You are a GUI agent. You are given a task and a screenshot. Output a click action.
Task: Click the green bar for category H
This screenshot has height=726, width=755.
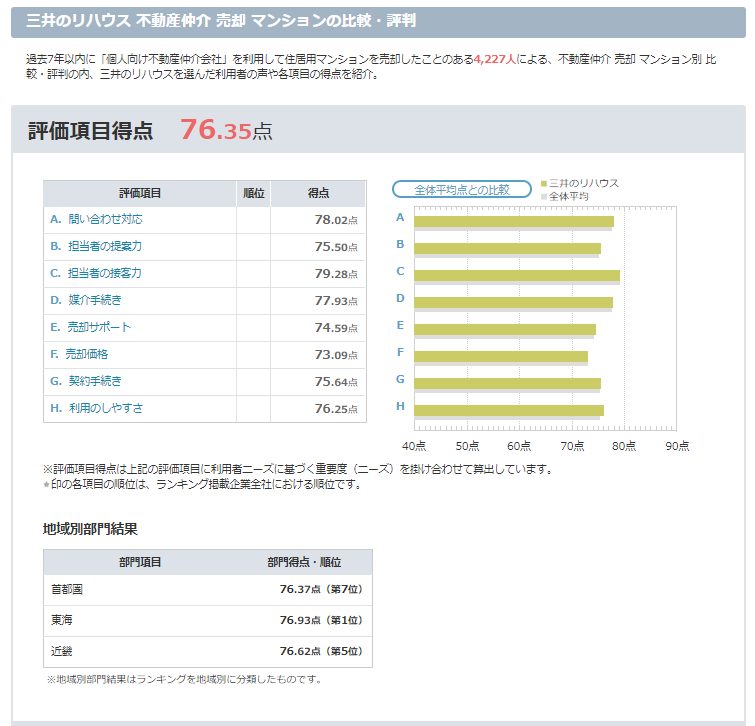tap(509, 410)
